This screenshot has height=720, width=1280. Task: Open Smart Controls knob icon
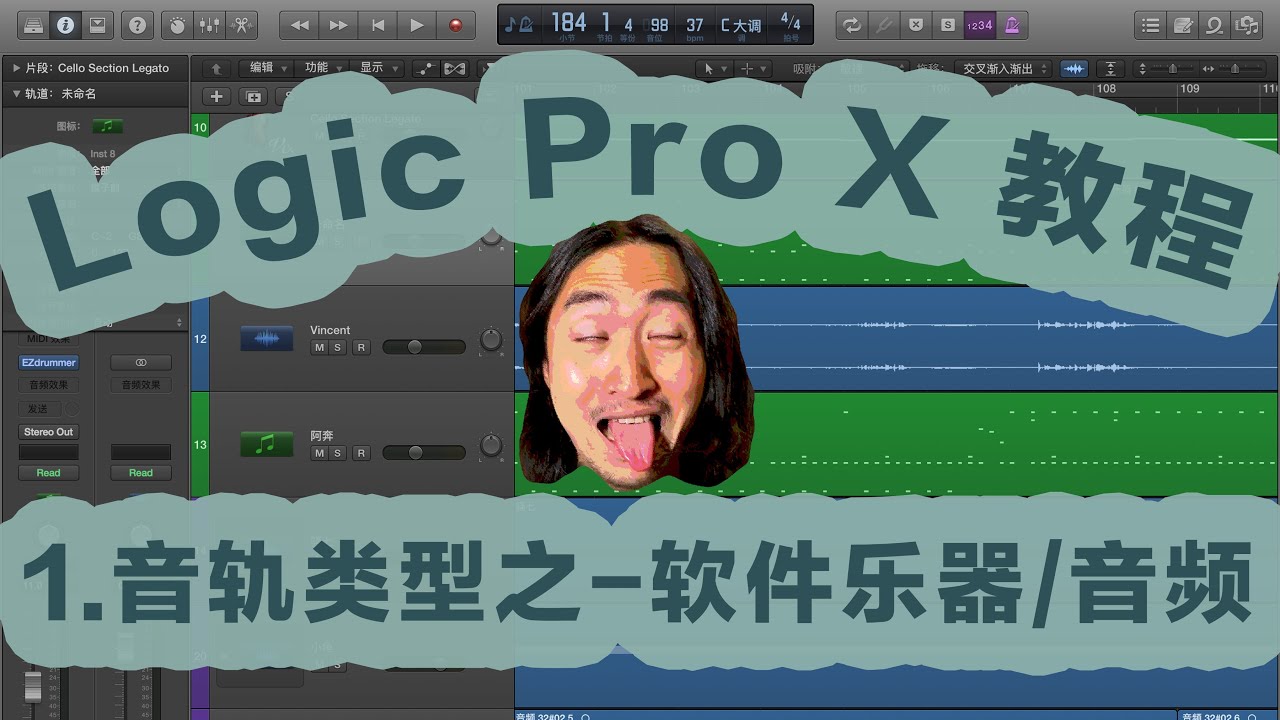point(178,25)
